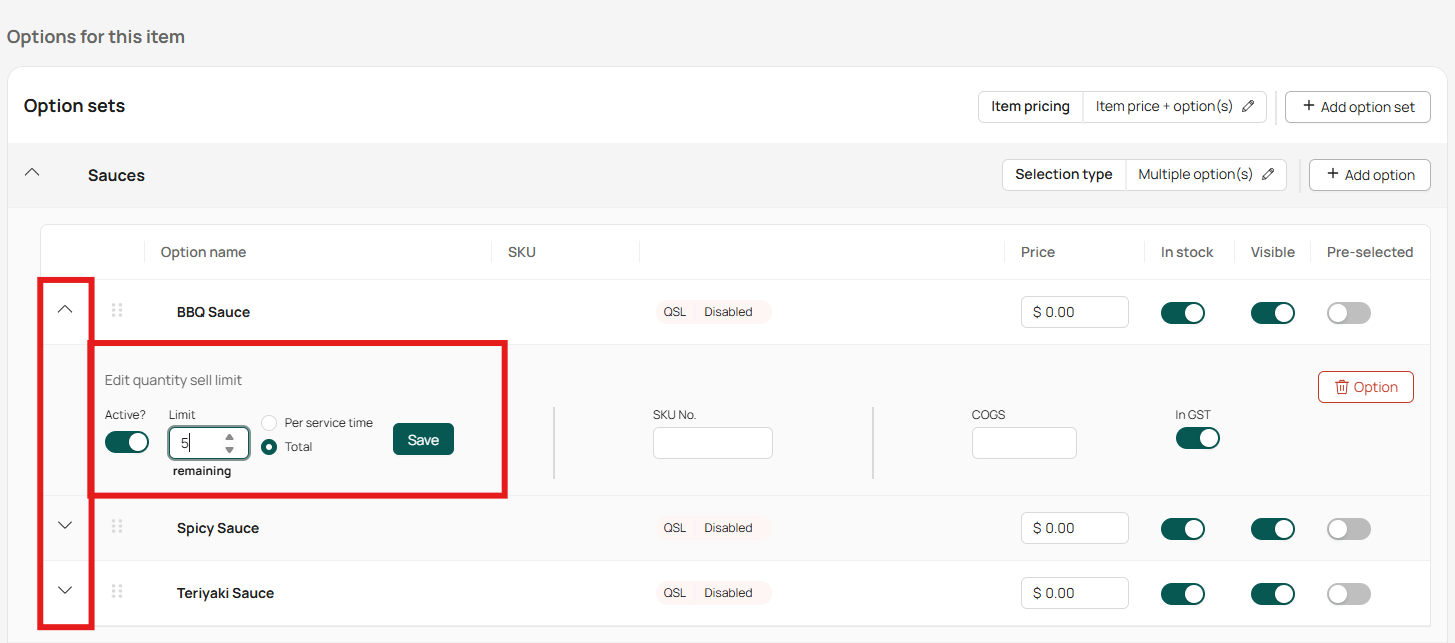Toggle the In GST switch
The image size is (1455, 643).
point(1198,438)
